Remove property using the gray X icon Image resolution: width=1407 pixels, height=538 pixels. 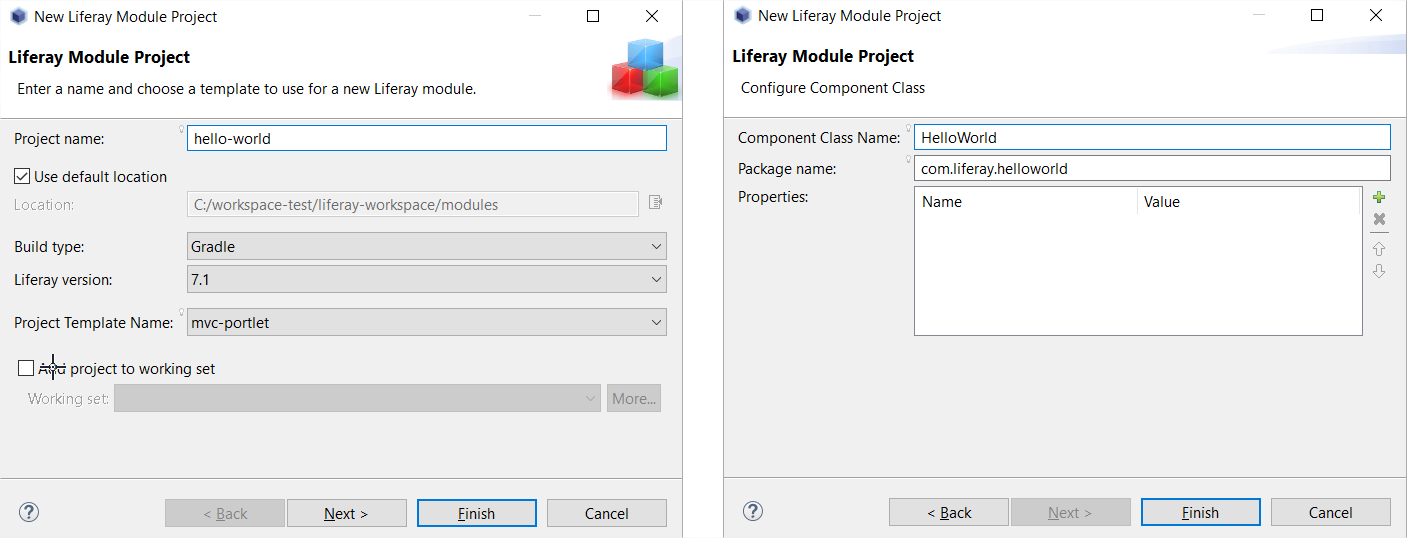(1379, 219)
